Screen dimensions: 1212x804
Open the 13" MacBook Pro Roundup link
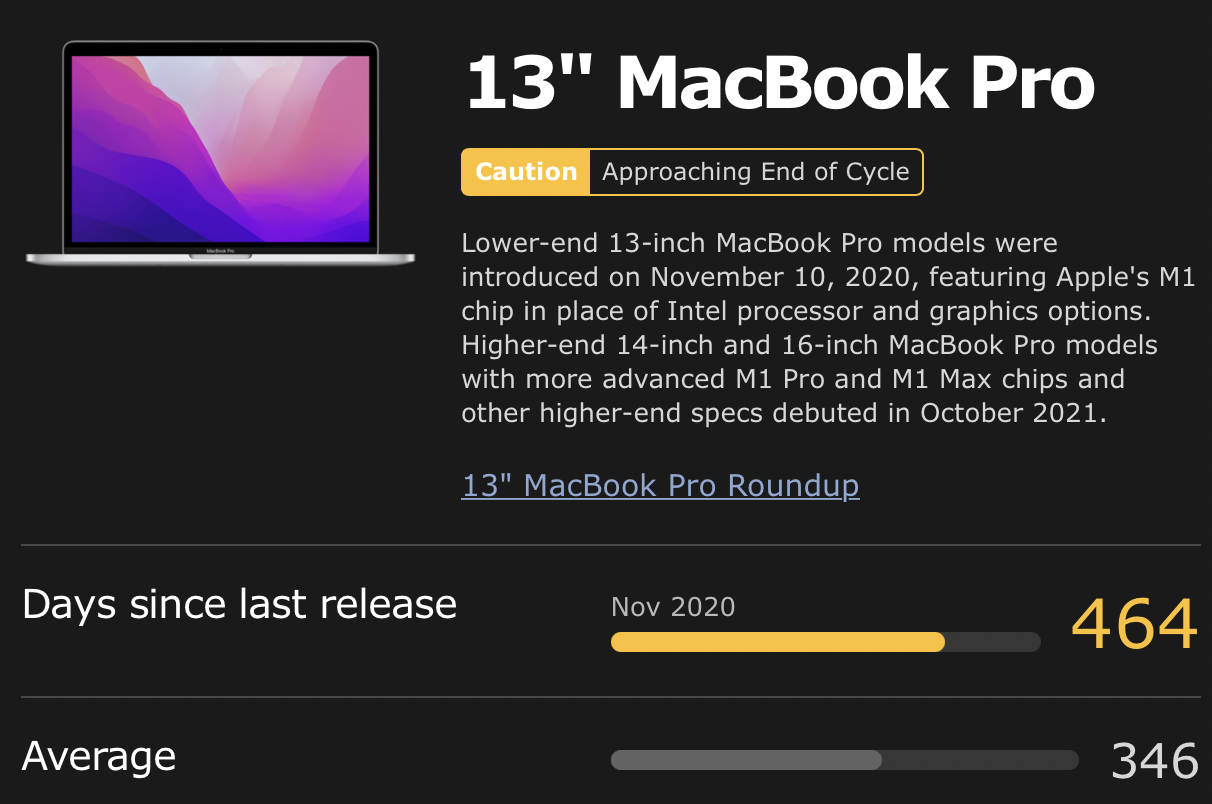click(x=660, y=486)
